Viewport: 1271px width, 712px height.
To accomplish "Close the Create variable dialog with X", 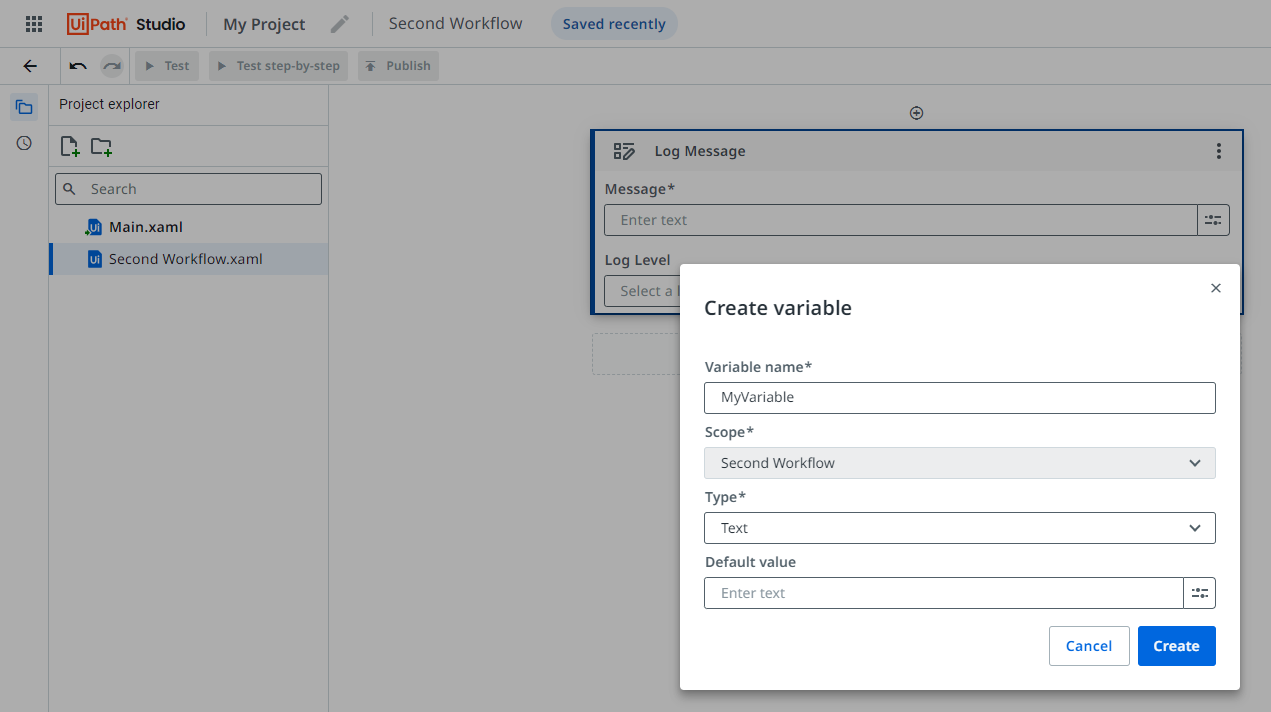I will (1215, 288).
